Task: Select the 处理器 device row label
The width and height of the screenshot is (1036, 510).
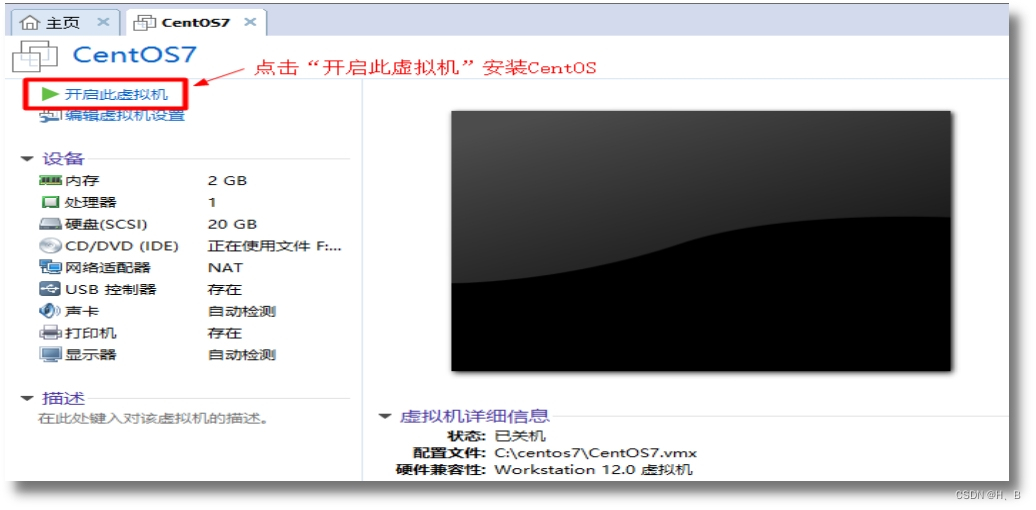Action: [x=91, y=202]
